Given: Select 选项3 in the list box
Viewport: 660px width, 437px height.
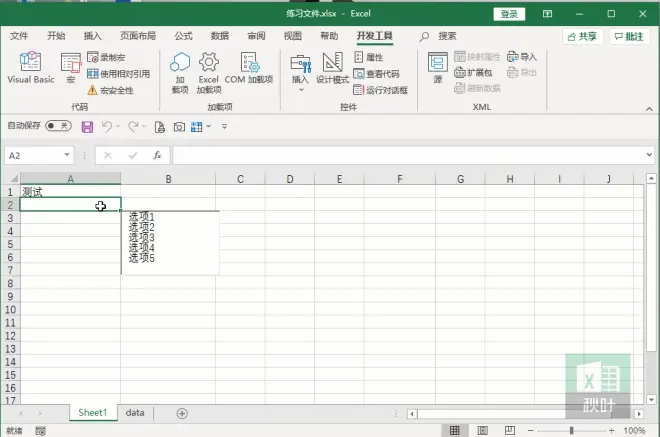Looking at the screenshot, I should [141, 237].
